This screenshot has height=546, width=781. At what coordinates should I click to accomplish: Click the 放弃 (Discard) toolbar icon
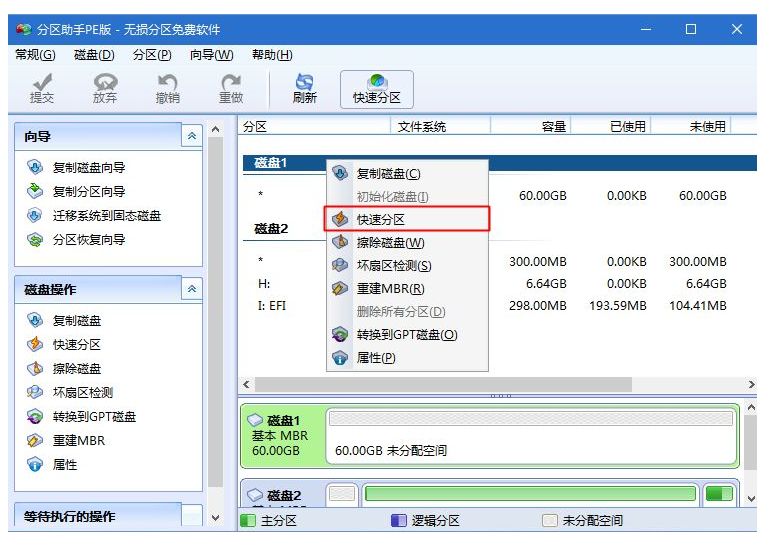point(105,88)
